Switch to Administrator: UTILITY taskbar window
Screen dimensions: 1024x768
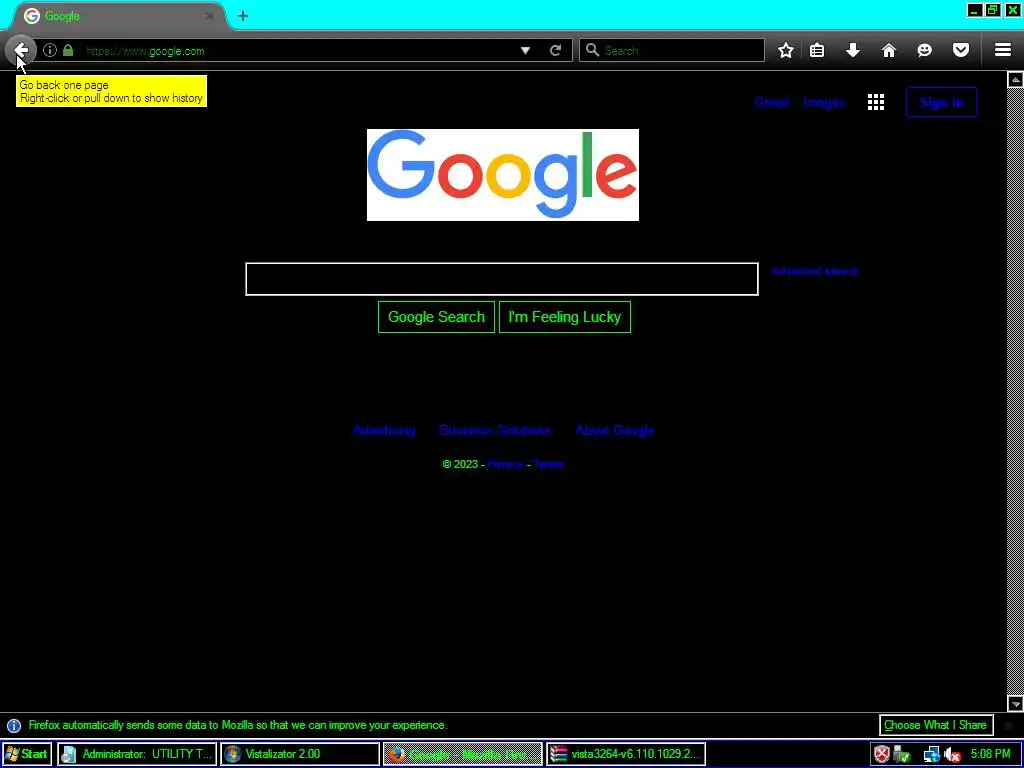(x=136, y=754)
